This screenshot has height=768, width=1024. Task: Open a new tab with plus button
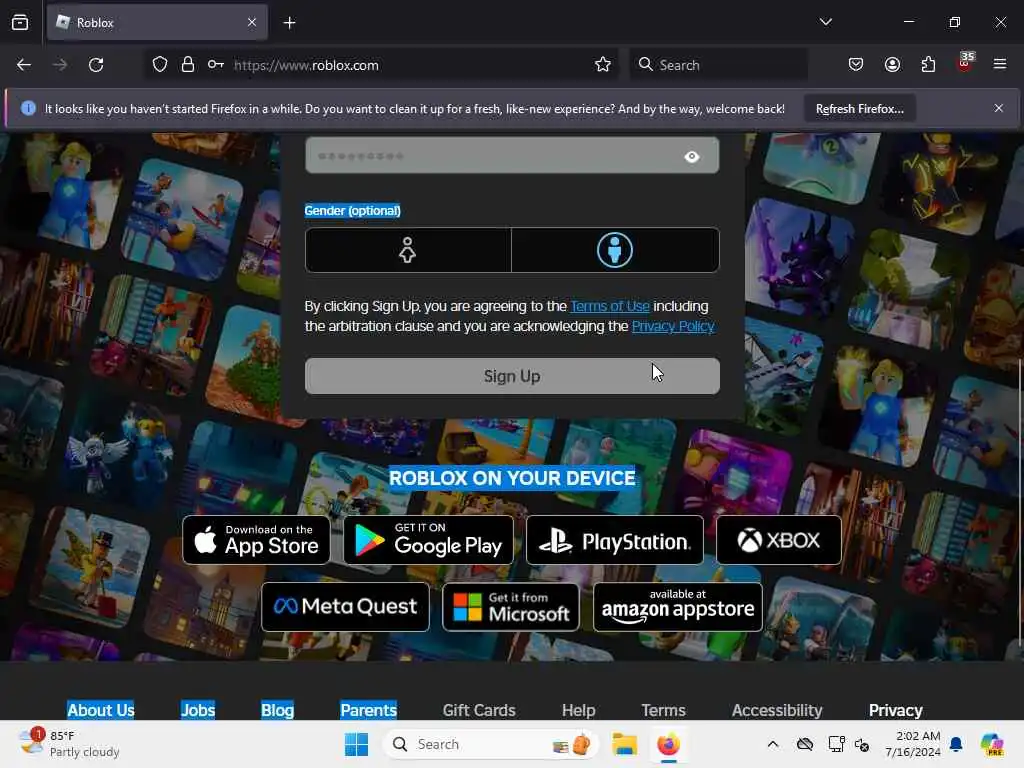[x=289, y=23]
